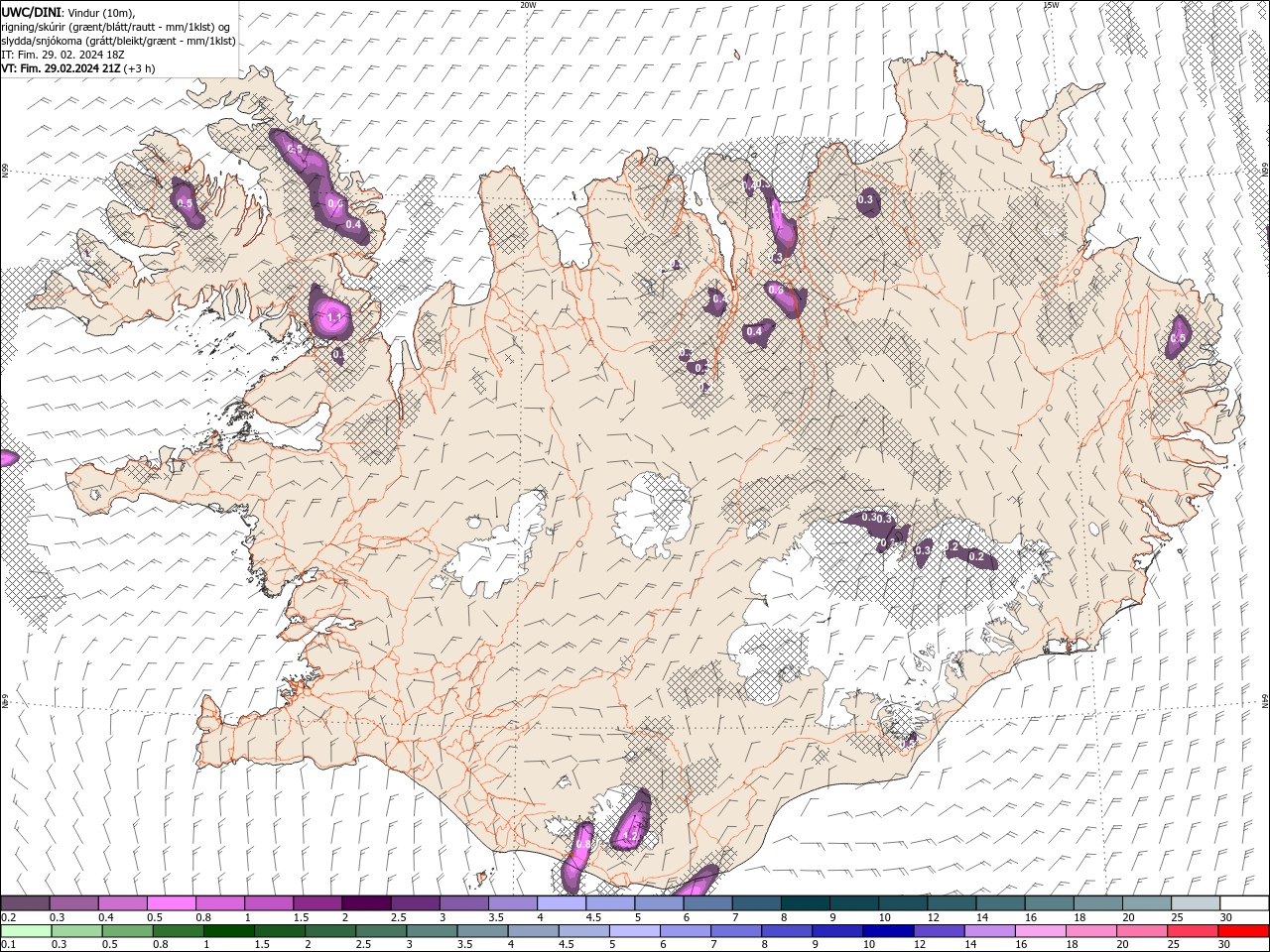Click the '64N' latitude label on right edge
This screenshot has width=1270, height=952.
point(1265,702)
